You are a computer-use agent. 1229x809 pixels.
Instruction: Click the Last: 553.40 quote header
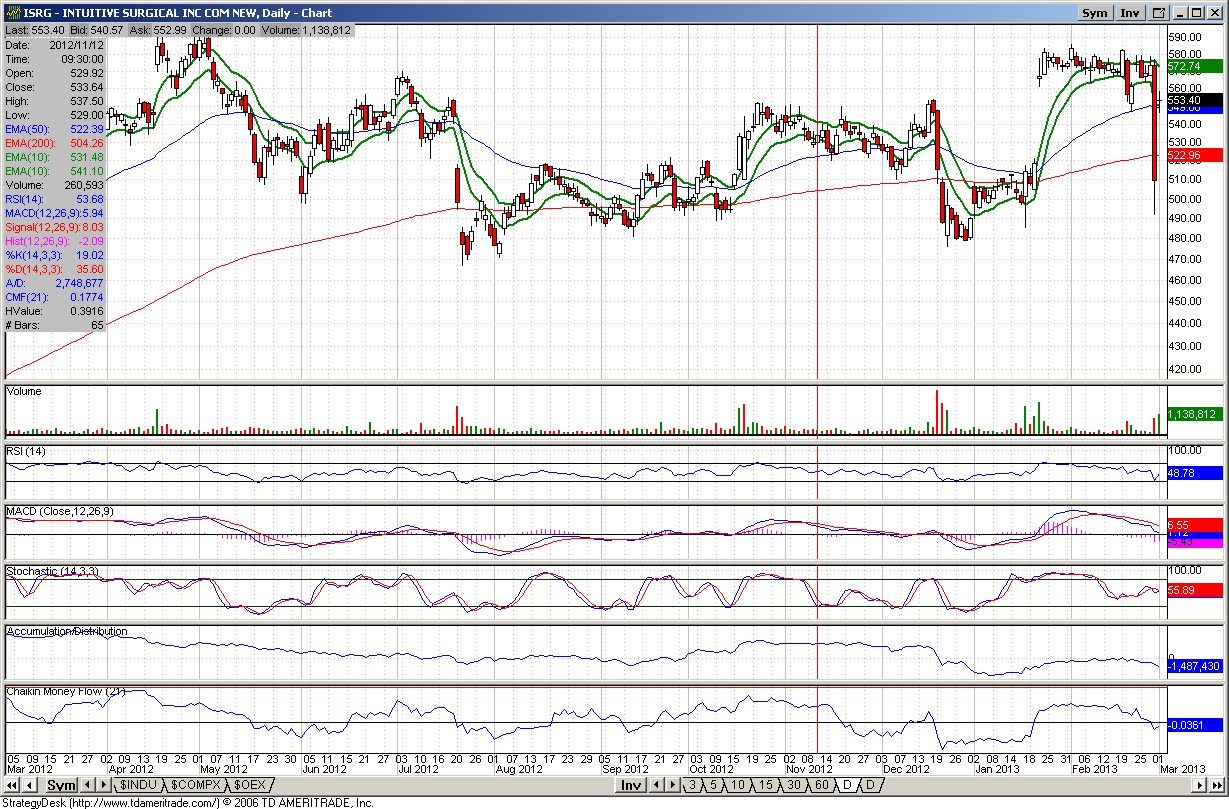click(36, 30)
